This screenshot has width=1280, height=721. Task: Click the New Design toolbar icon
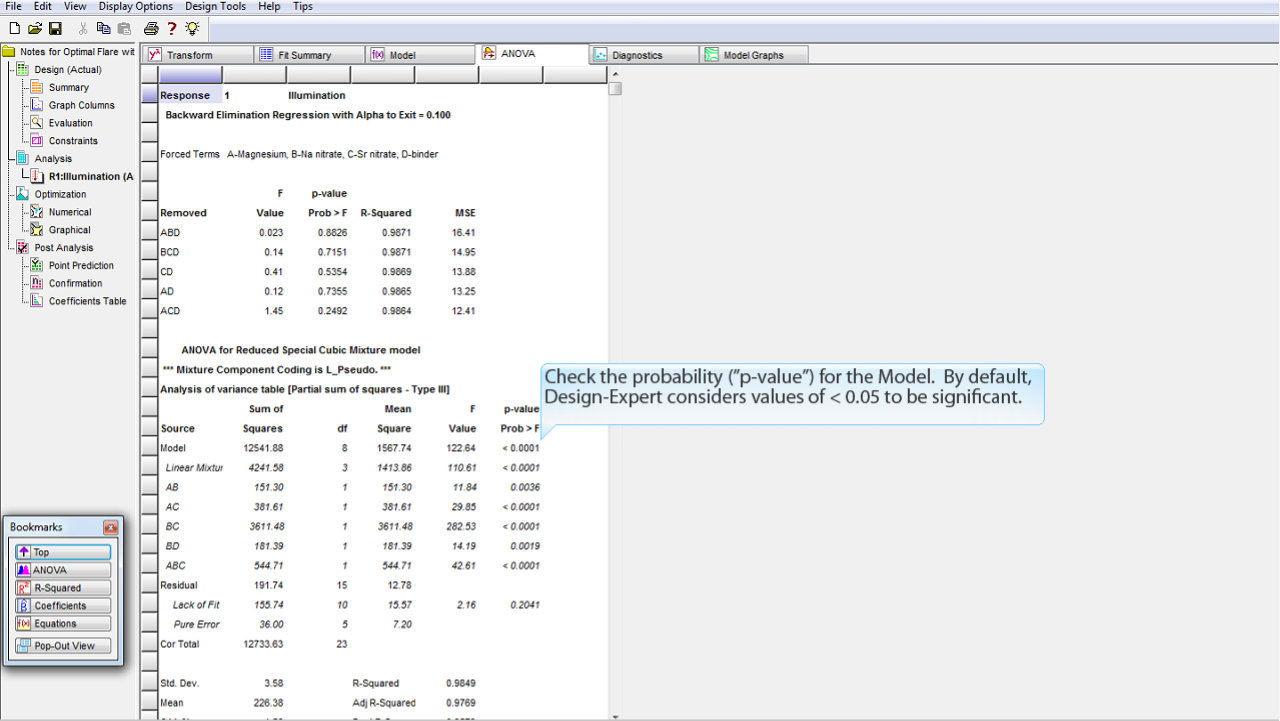[x=14, y=28]
